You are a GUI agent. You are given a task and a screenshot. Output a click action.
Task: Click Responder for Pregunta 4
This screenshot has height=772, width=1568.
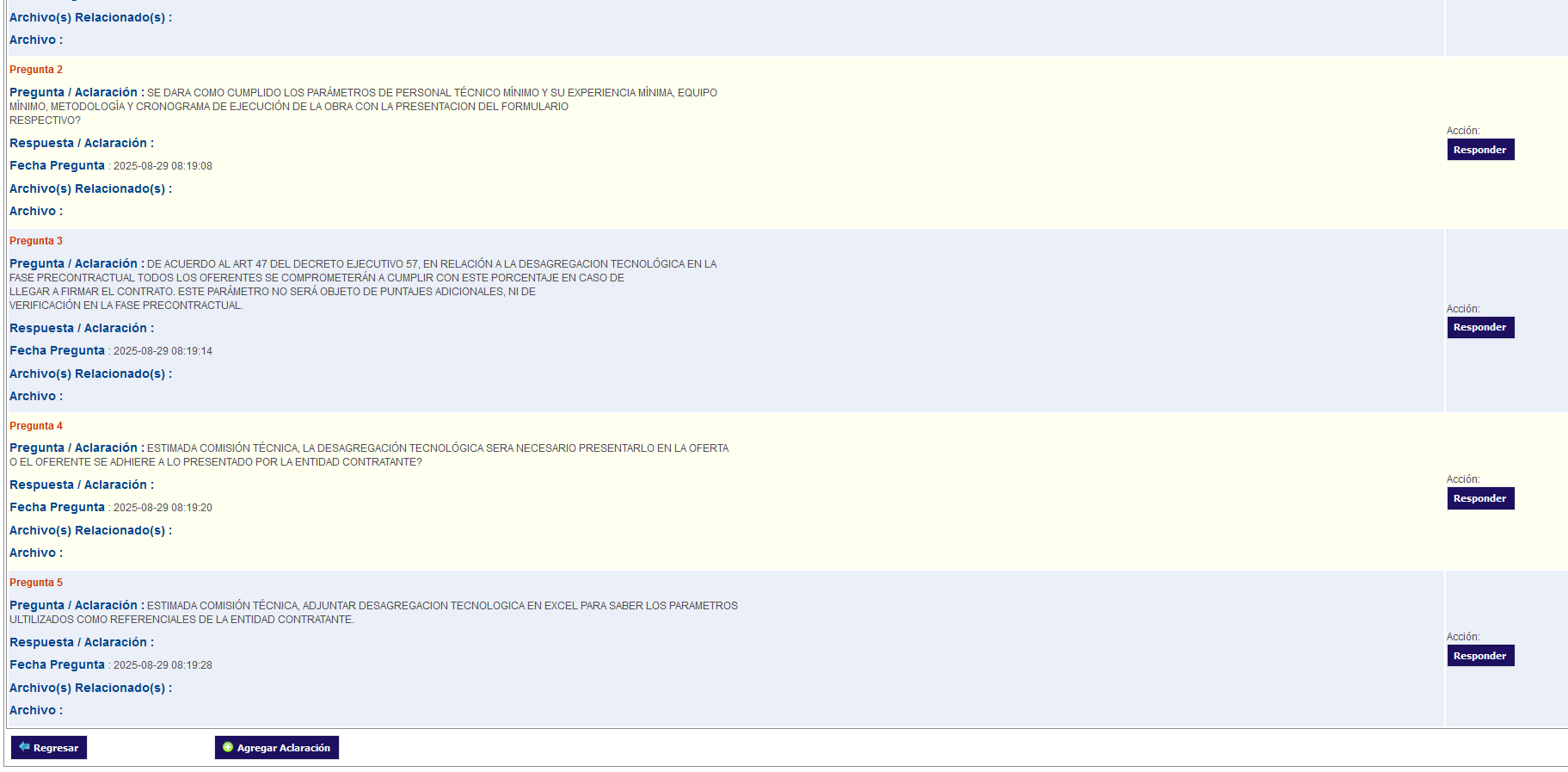click(x=1479, y=498)
